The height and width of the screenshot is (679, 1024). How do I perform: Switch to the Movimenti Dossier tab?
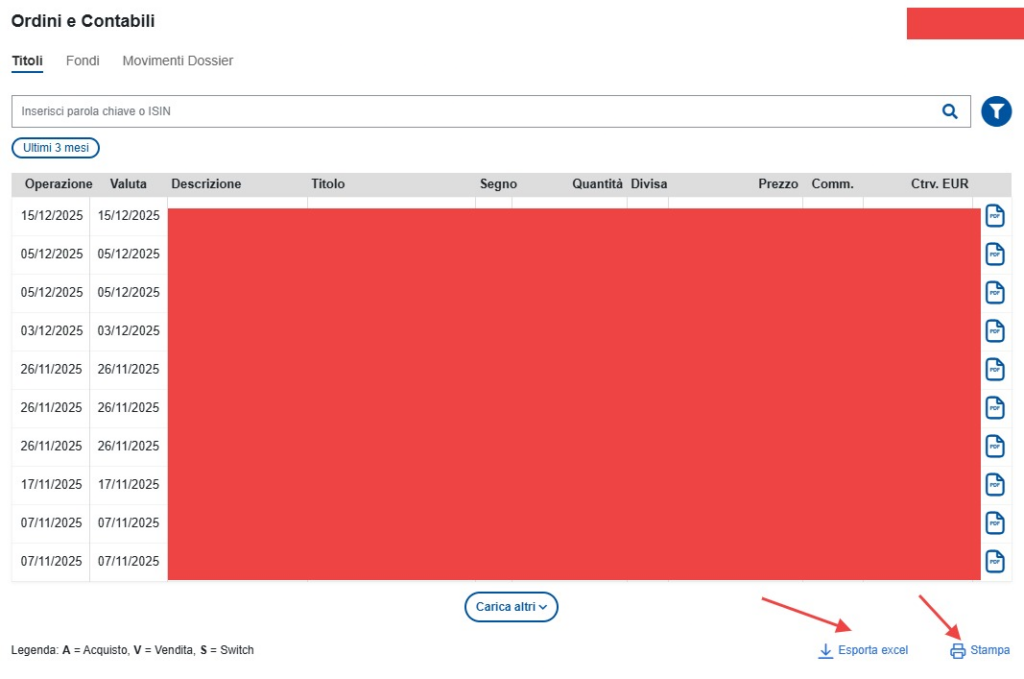177,61
